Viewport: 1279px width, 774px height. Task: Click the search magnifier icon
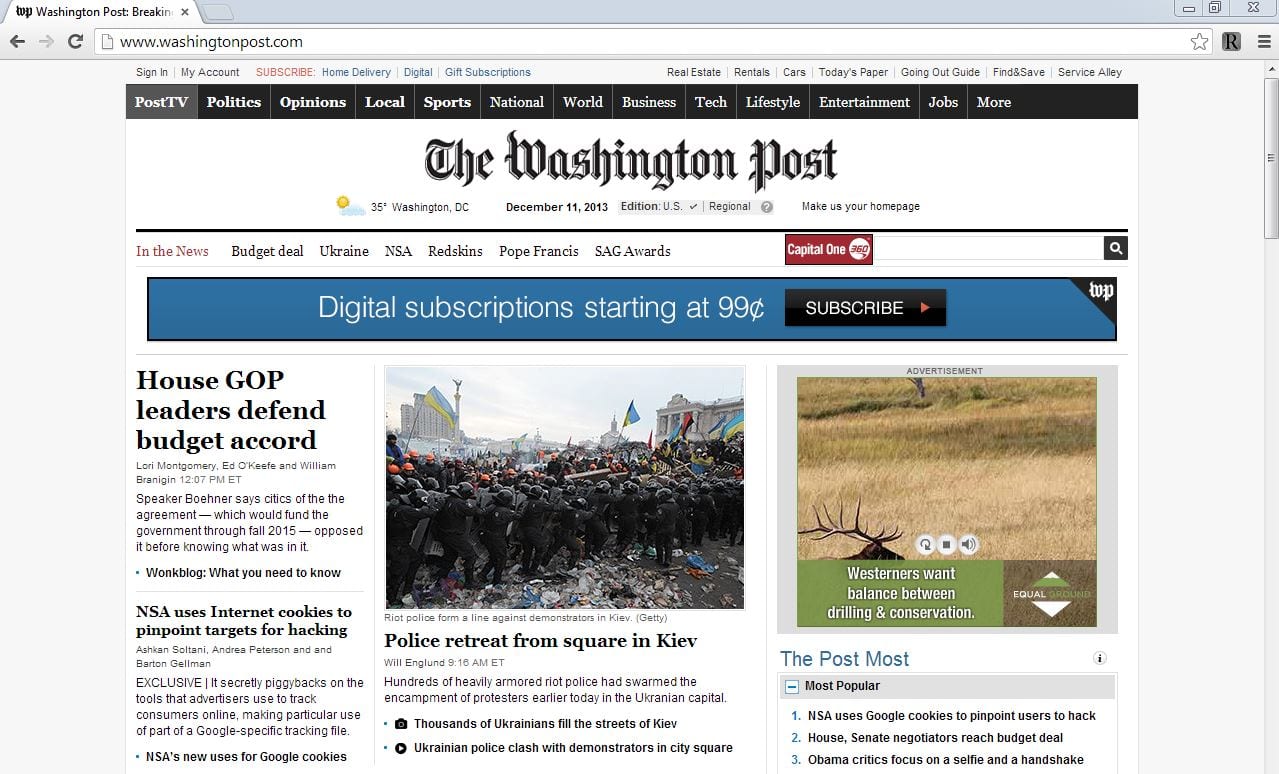[x=1115, y=249]
